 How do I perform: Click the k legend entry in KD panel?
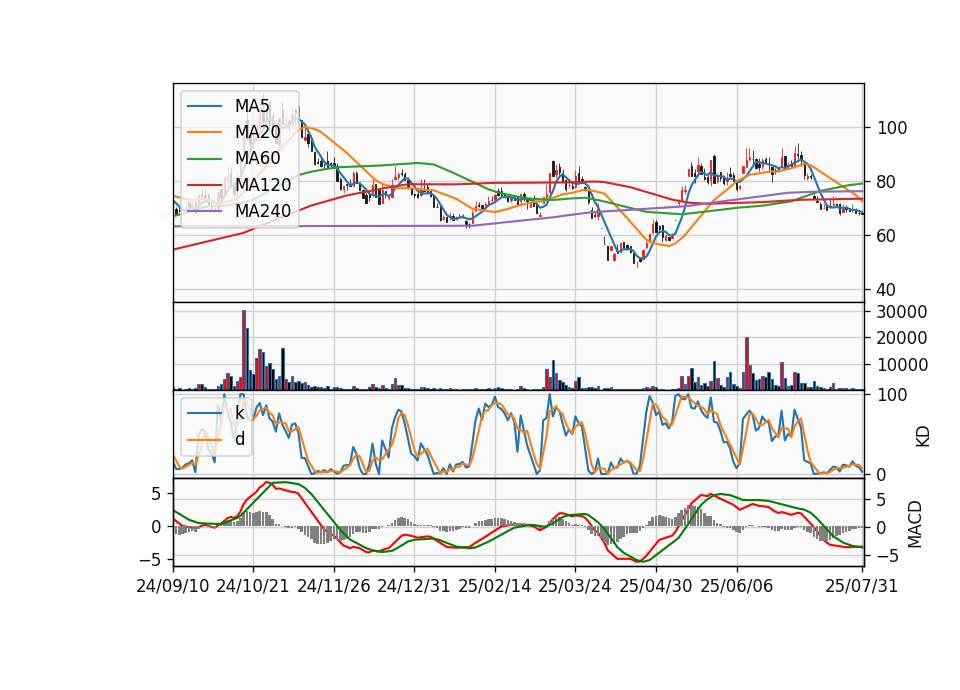coord(240,413)
